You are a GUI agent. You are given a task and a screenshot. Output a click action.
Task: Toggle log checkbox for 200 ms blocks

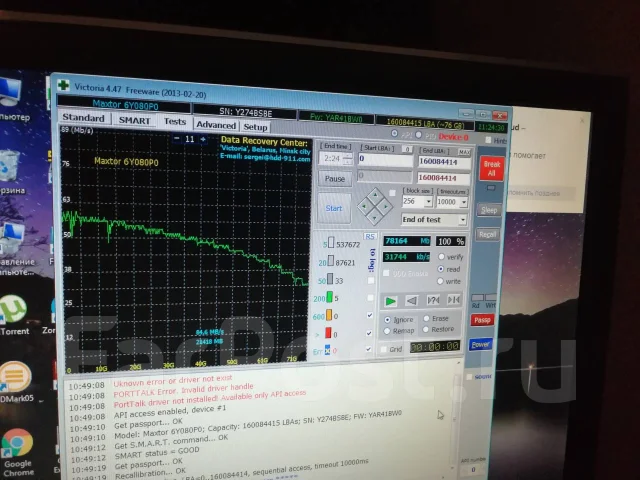(370, 298)
